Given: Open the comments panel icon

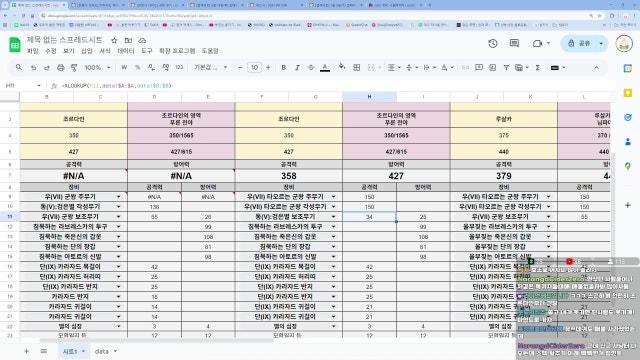Looking at the screenshot, I should [514, 43].
